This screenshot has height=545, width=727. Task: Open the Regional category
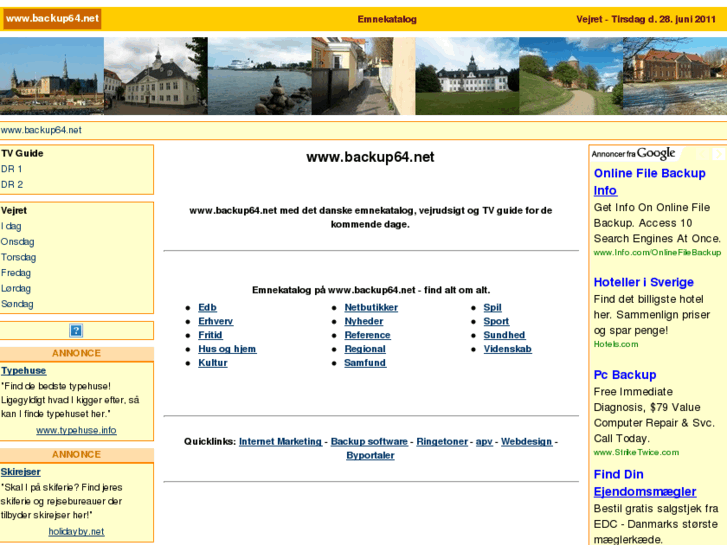(x=365, y=349)
